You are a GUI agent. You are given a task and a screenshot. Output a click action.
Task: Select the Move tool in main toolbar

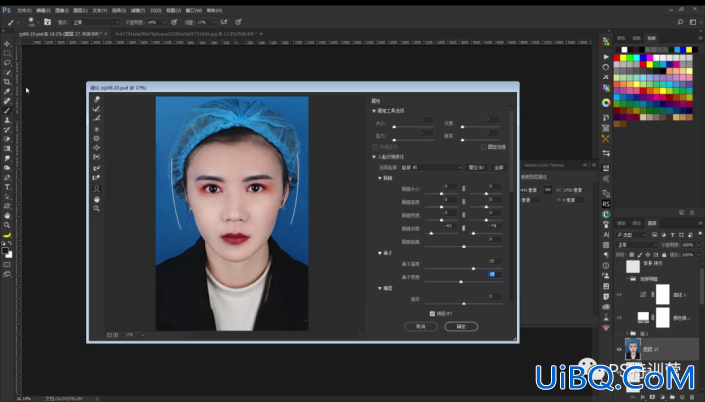(7, 44)
